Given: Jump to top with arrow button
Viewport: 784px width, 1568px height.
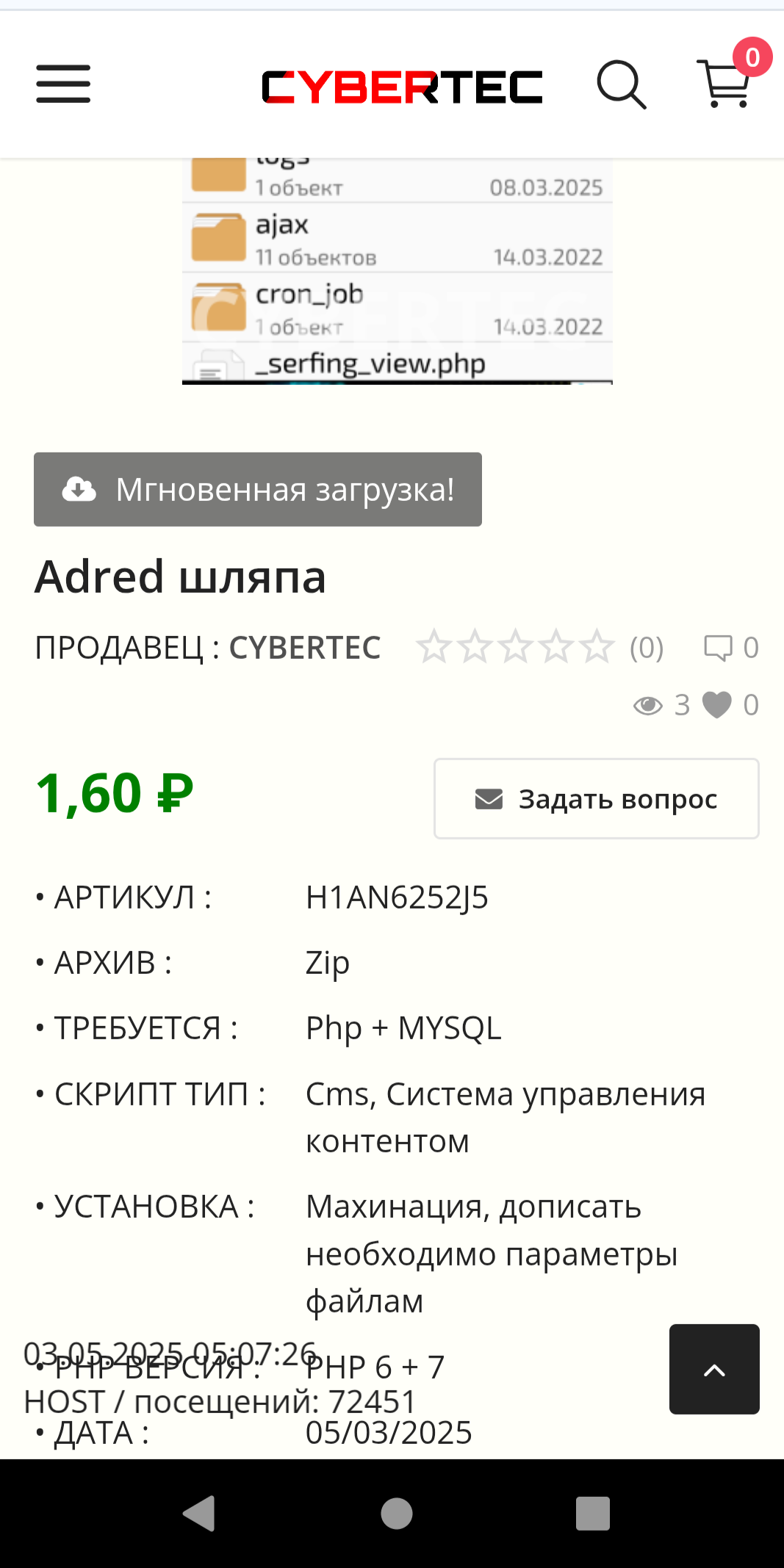Looking at the screenshot, I should pyautogui.click(x=714, y=1369).
